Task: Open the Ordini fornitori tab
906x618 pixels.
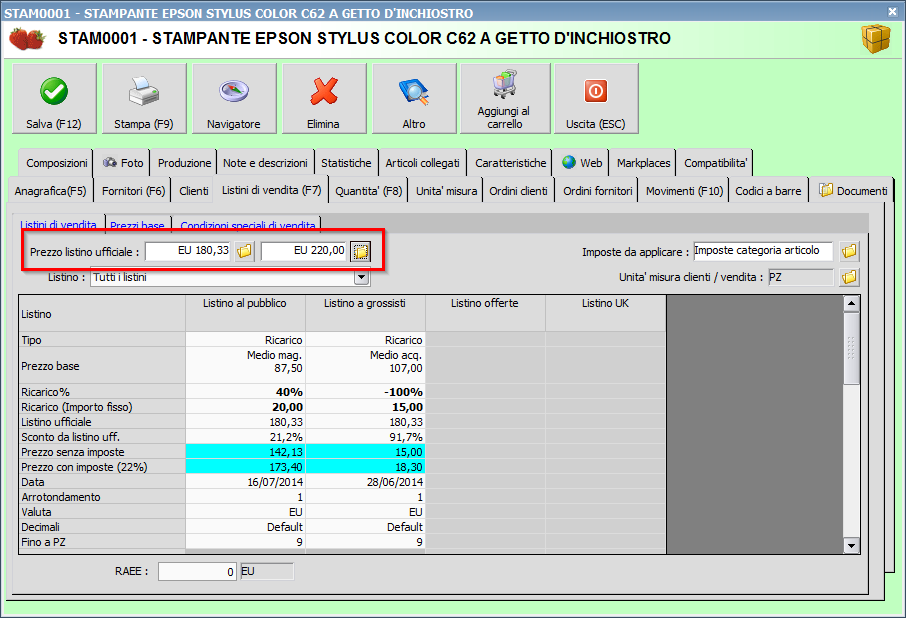Action: tap(597, 191)
